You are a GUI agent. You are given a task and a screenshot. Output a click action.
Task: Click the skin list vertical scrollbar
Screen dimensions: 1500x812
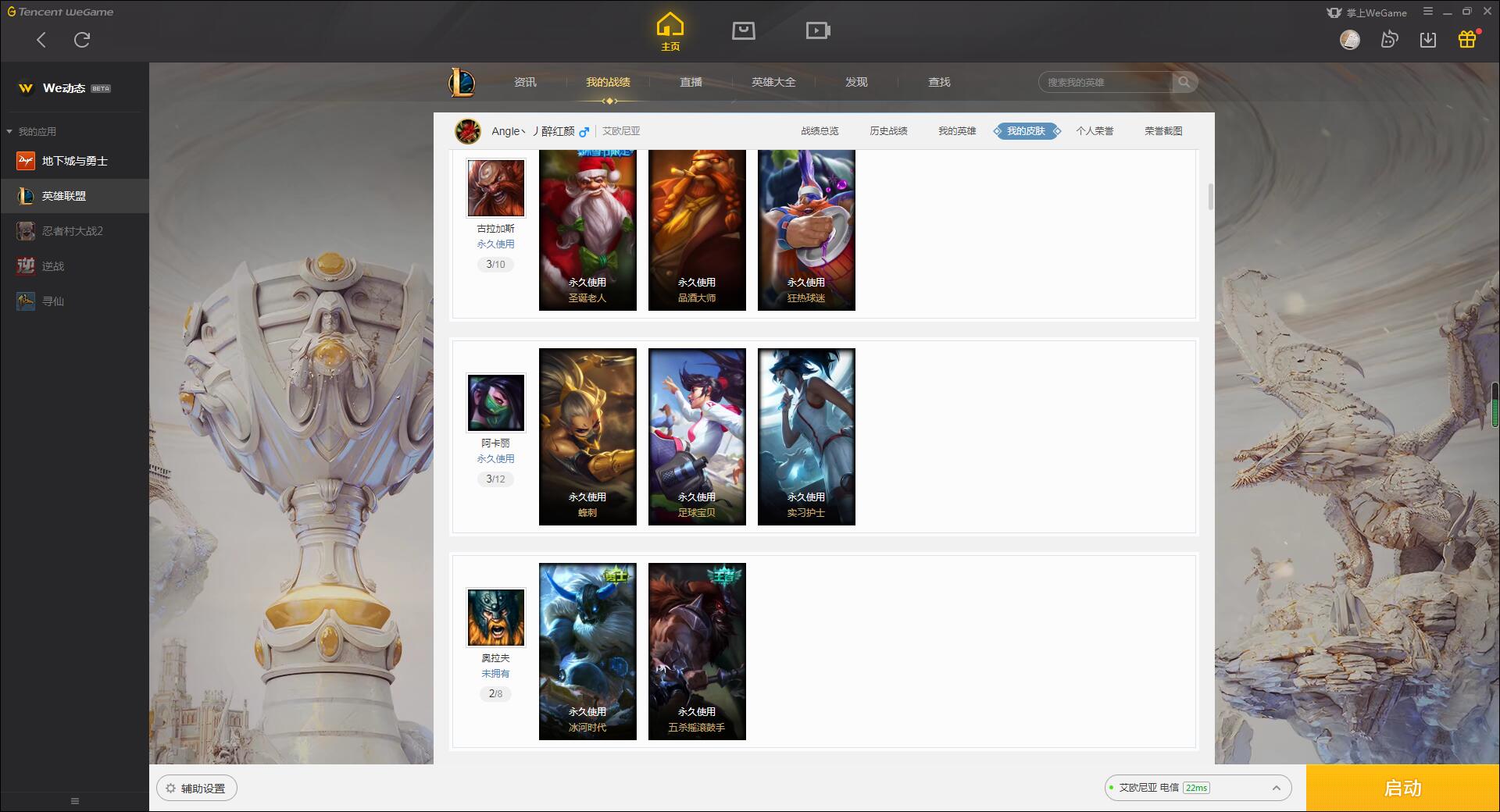coord(1210,197)
